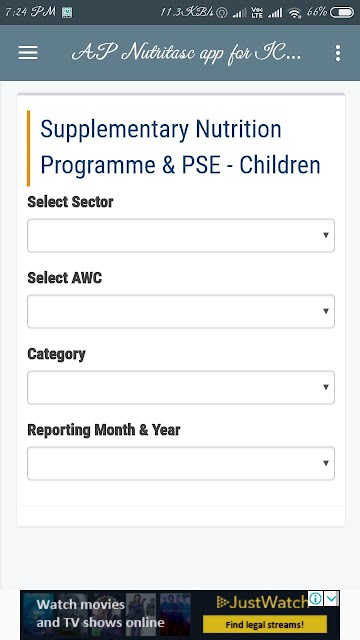Open the Select Sector dropdown
Screen dimensions: 360x640
(181, 236)
